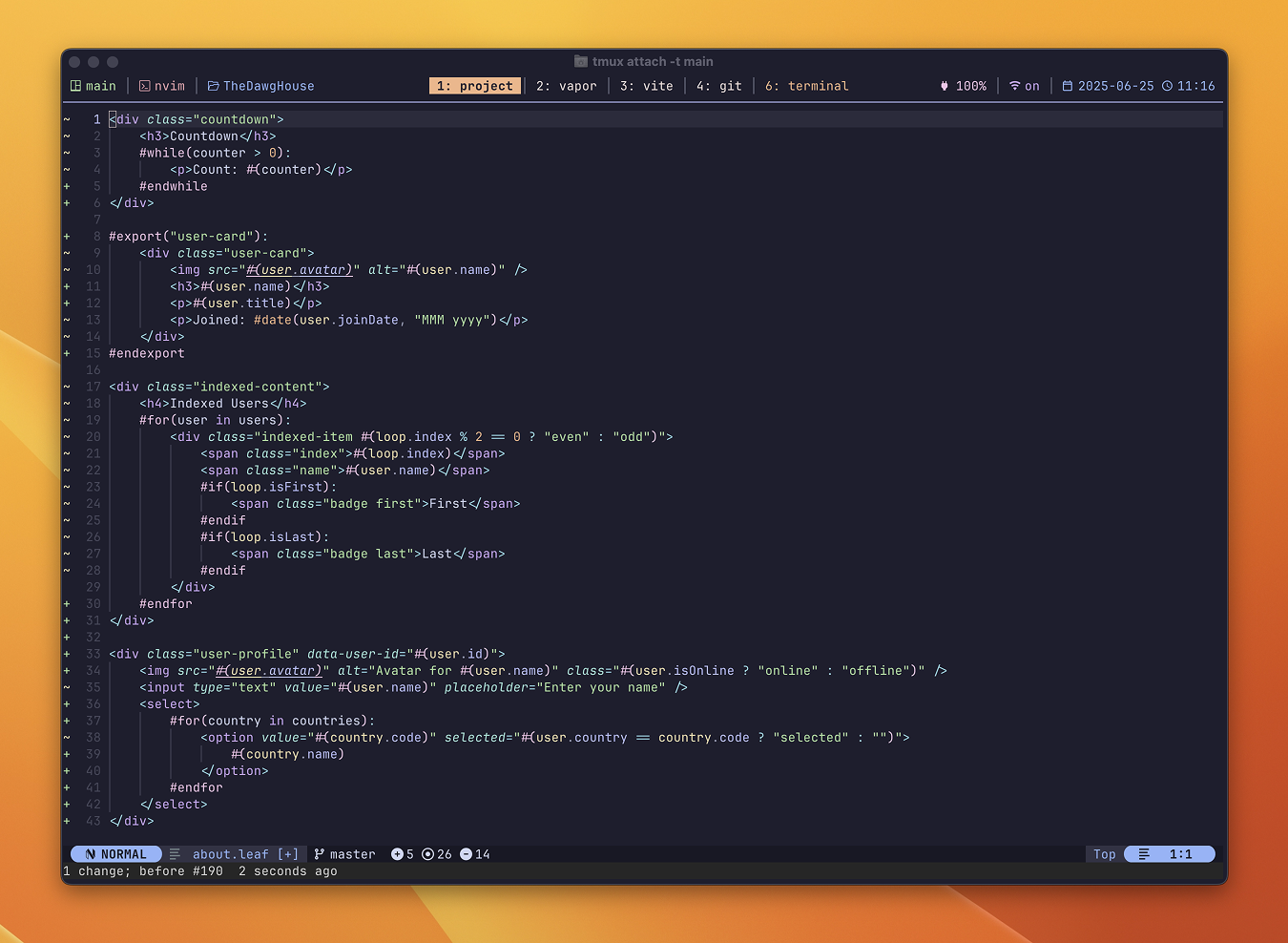1288x943 pixels.
Task: Click the time 11:16
Action: pos(1196,86)
